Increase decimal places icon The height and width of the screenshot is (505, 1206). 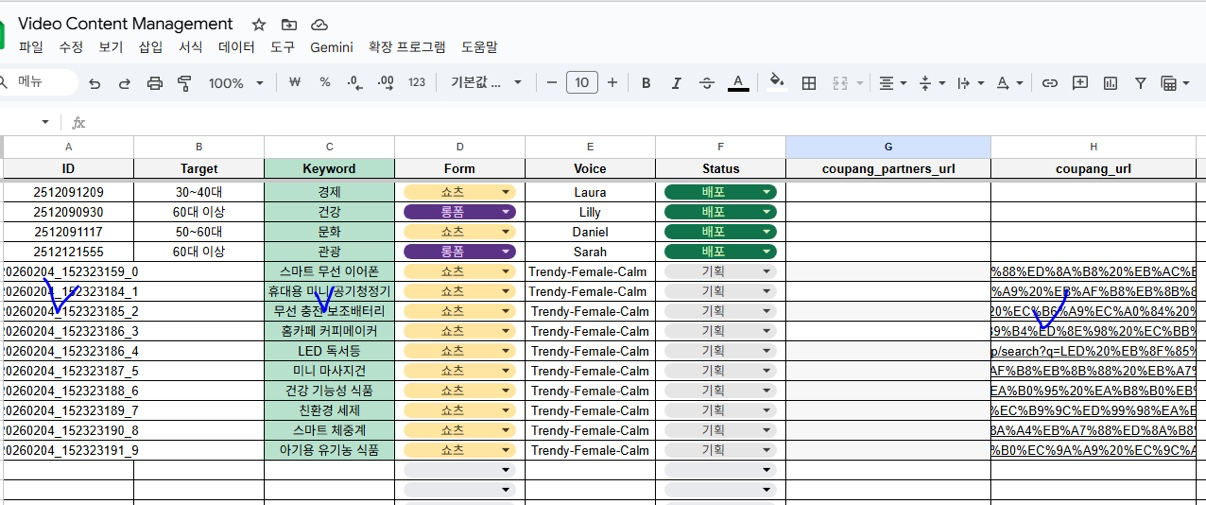click(x=385, y=83)
